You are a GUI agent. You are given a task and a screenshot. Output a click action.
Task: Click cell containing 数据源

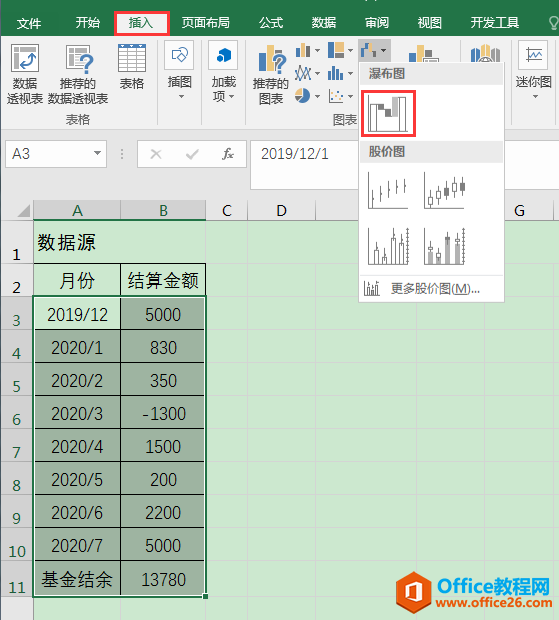[77, 242]
